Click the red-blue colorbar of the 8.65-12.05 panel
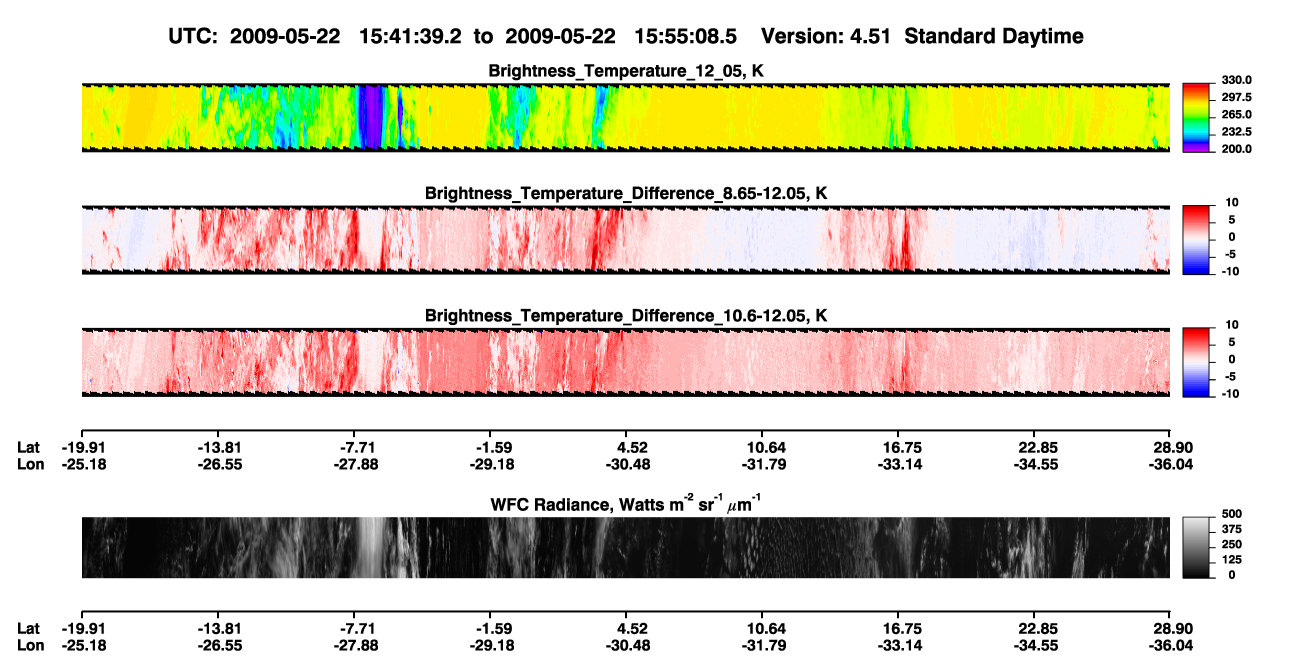 coord(1196,239)
